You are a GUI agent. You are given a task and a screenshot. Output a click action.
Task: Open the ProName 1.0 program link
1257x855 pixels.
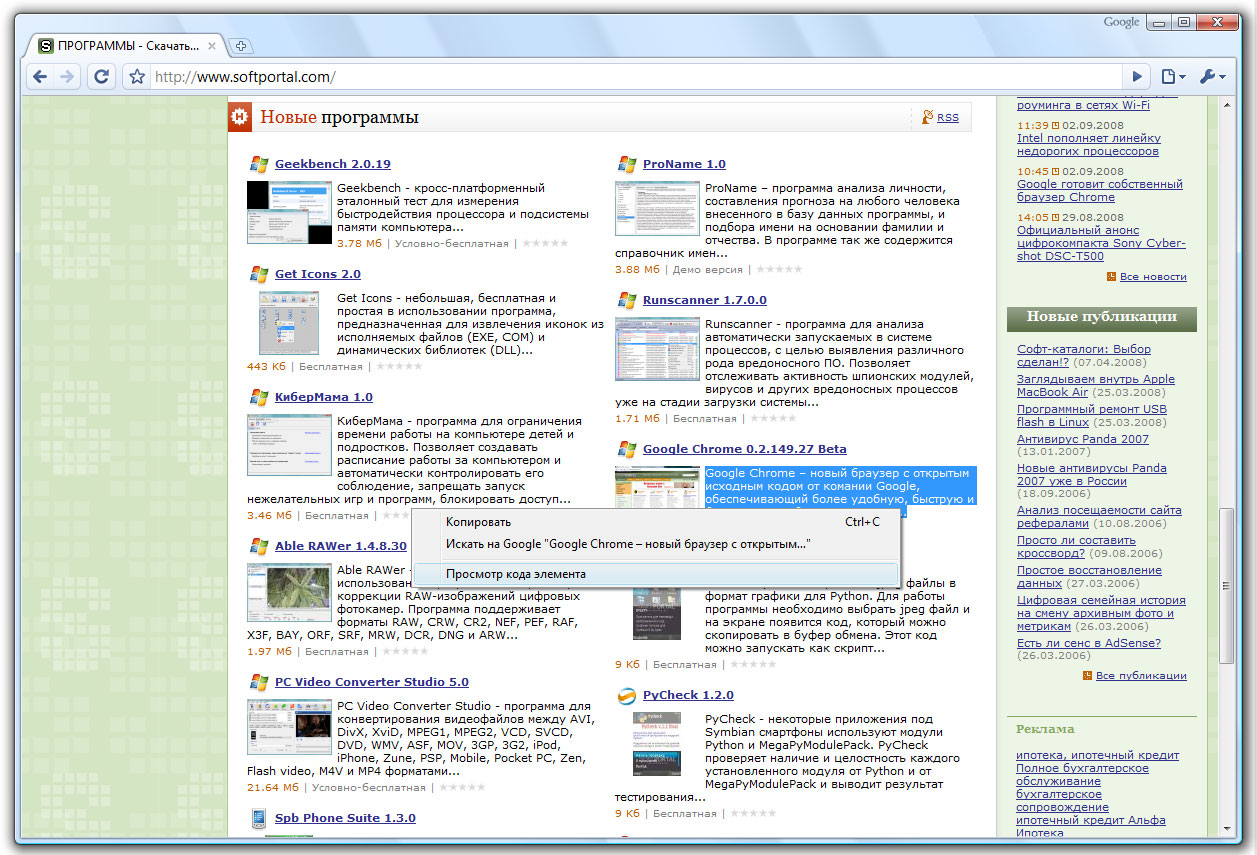coord(684,164)
